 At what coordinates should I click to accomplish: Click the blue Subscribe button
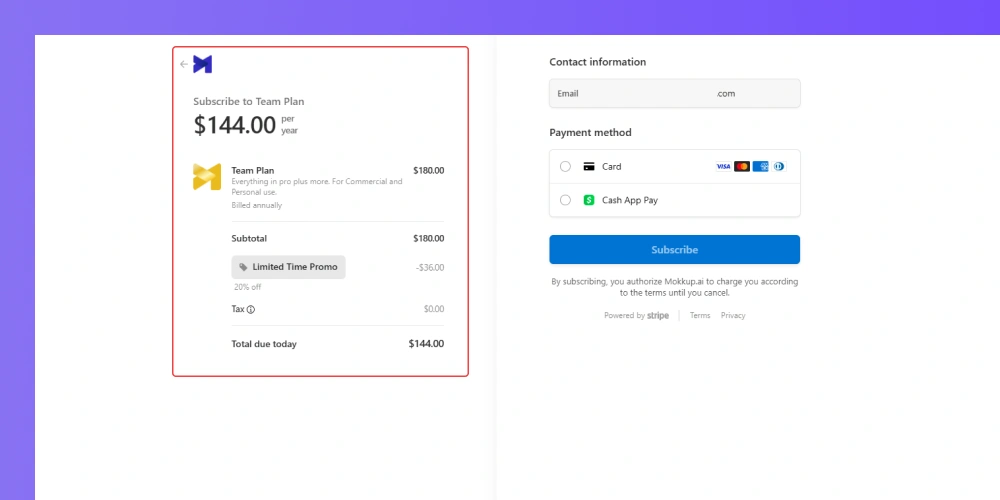(x=675, y=249)
